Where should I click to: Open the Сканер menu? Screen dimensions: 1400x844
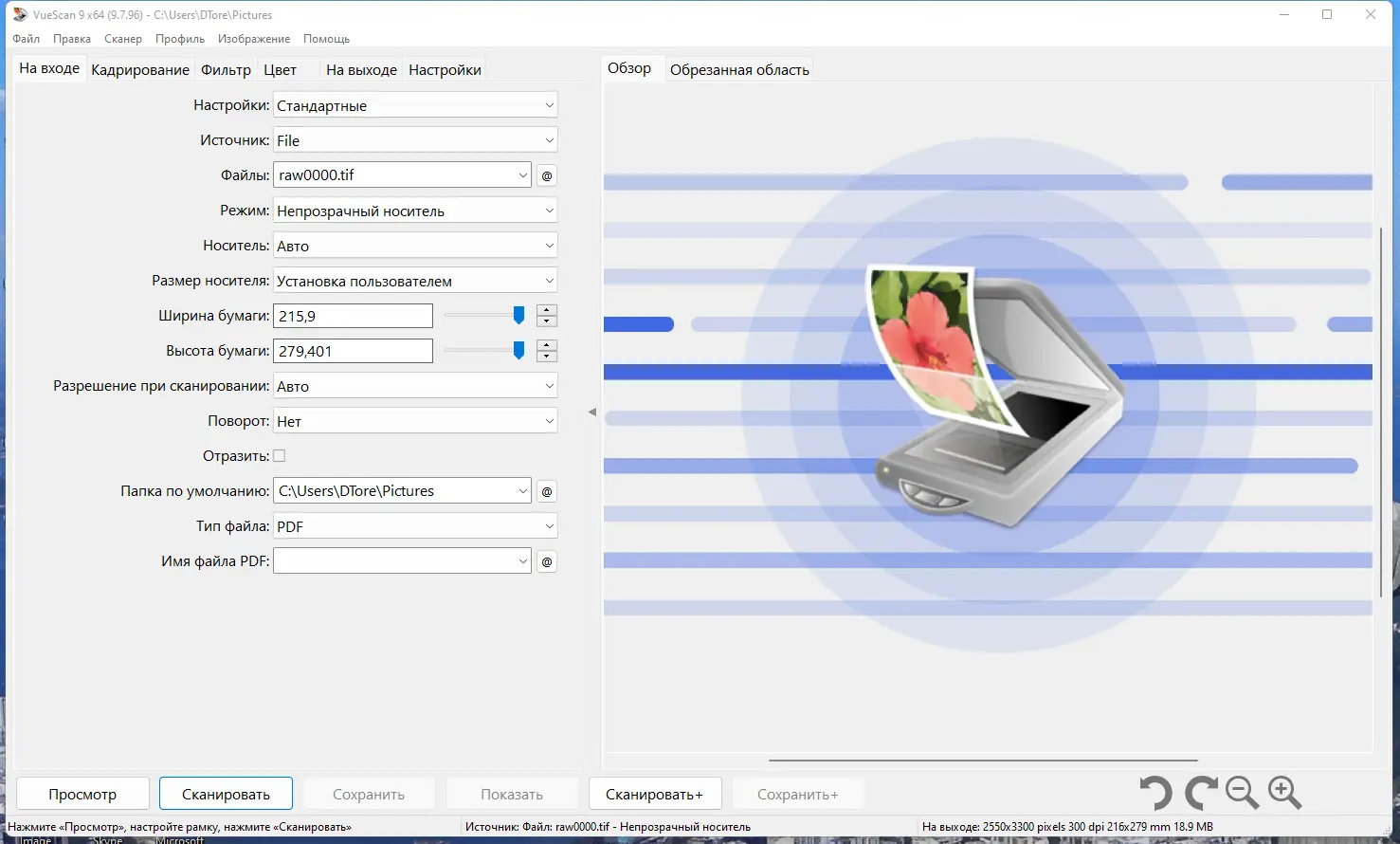122,39
